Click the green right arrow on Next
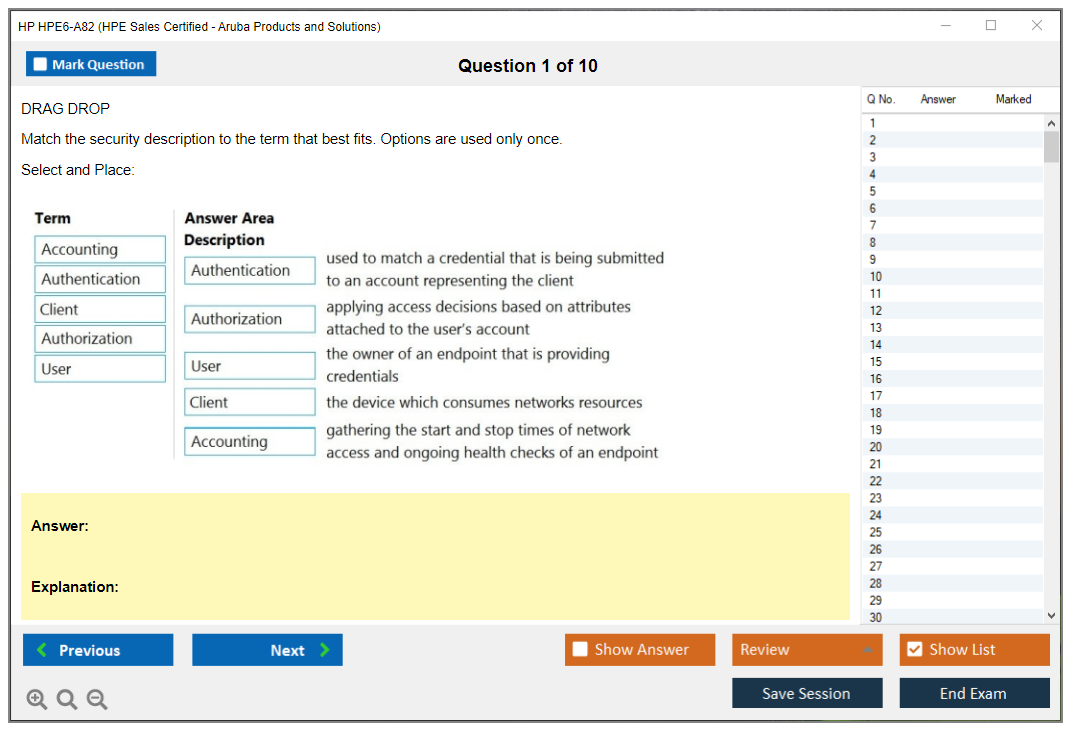 tap(325, 650)
